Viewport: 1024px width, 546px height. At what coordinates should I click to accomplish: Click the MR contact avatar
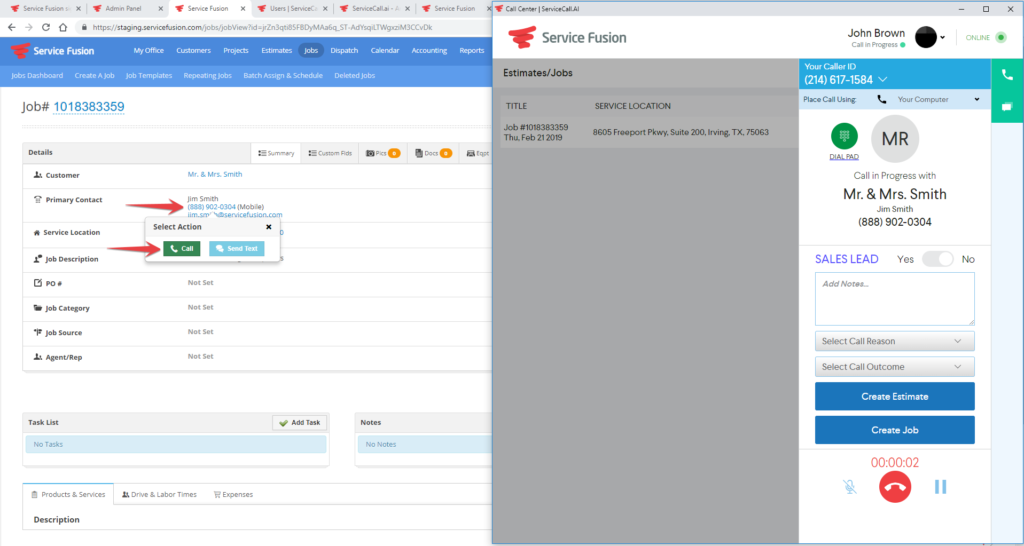[x=895, y=138]
